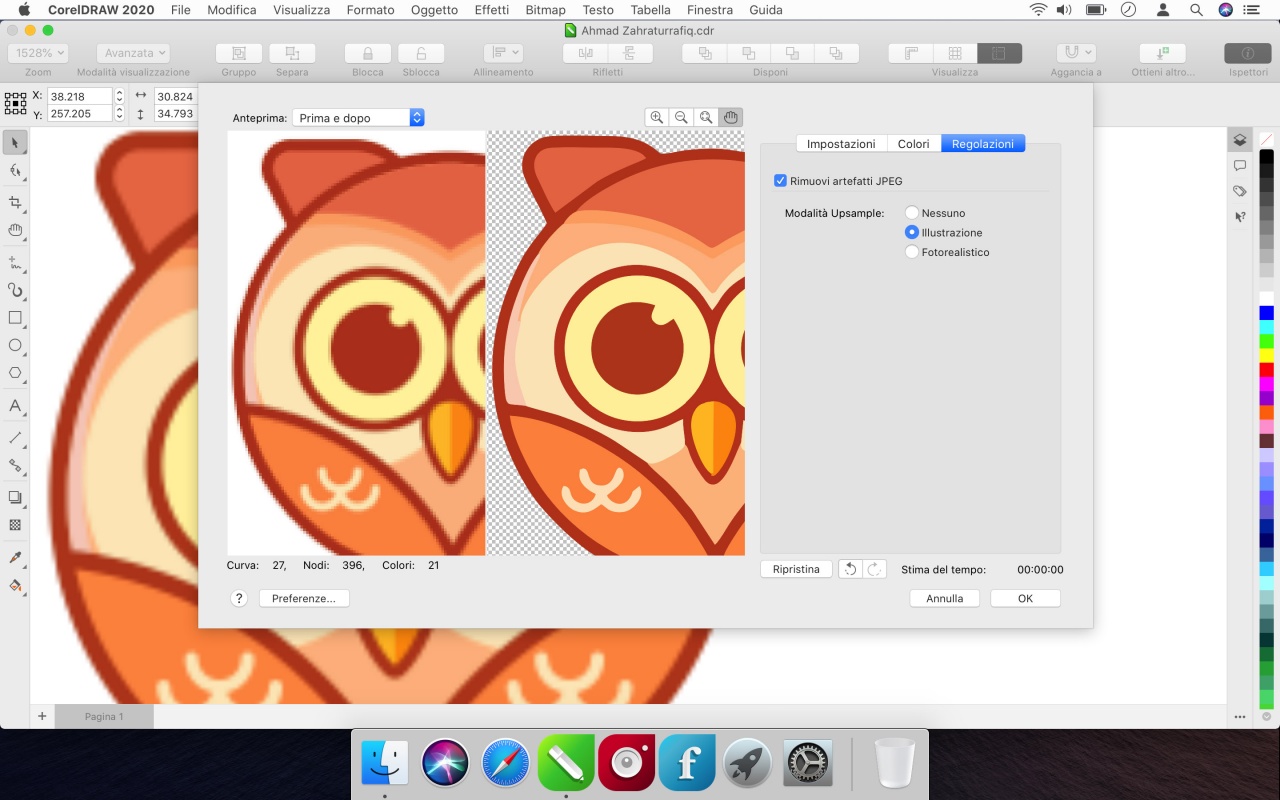
Task: Click the undo arrow beside Ripristina
Action: coord(850,569)
